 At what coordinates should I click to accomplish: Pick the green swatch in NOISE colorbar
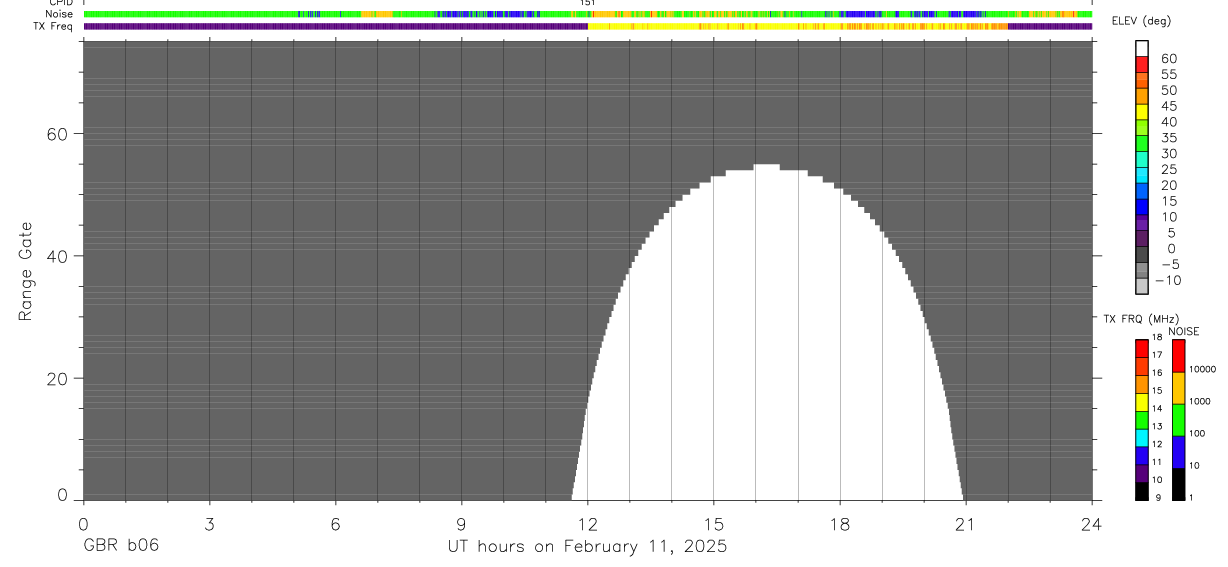tap(1178, 420)
